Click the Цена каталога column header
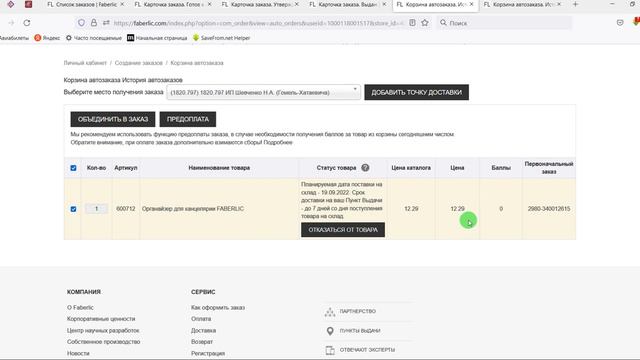The width and height of the screenshot is (640, 360). coord(411,168)
